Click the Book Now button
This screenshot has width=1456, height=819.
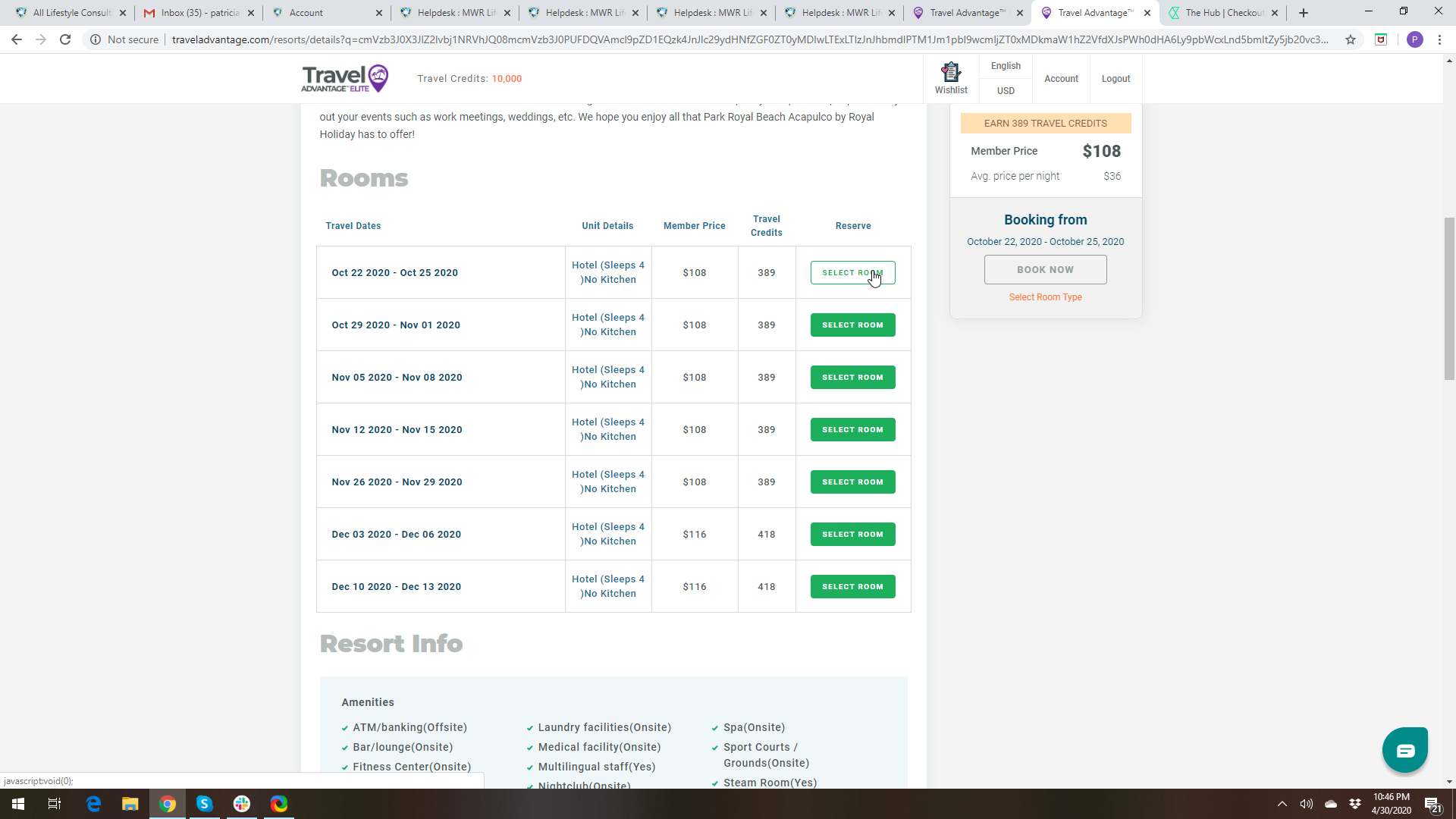click(1045, 269)
